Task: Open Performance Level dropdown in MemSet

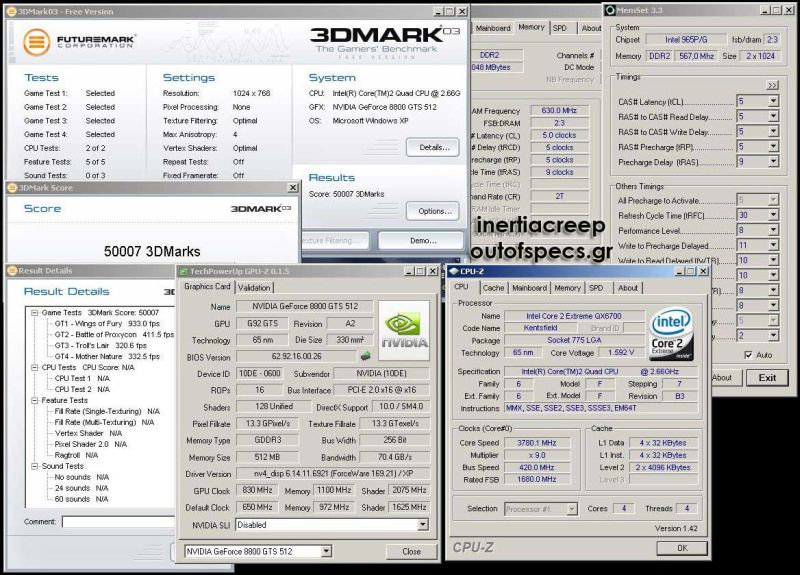Action: click(773, 230)
